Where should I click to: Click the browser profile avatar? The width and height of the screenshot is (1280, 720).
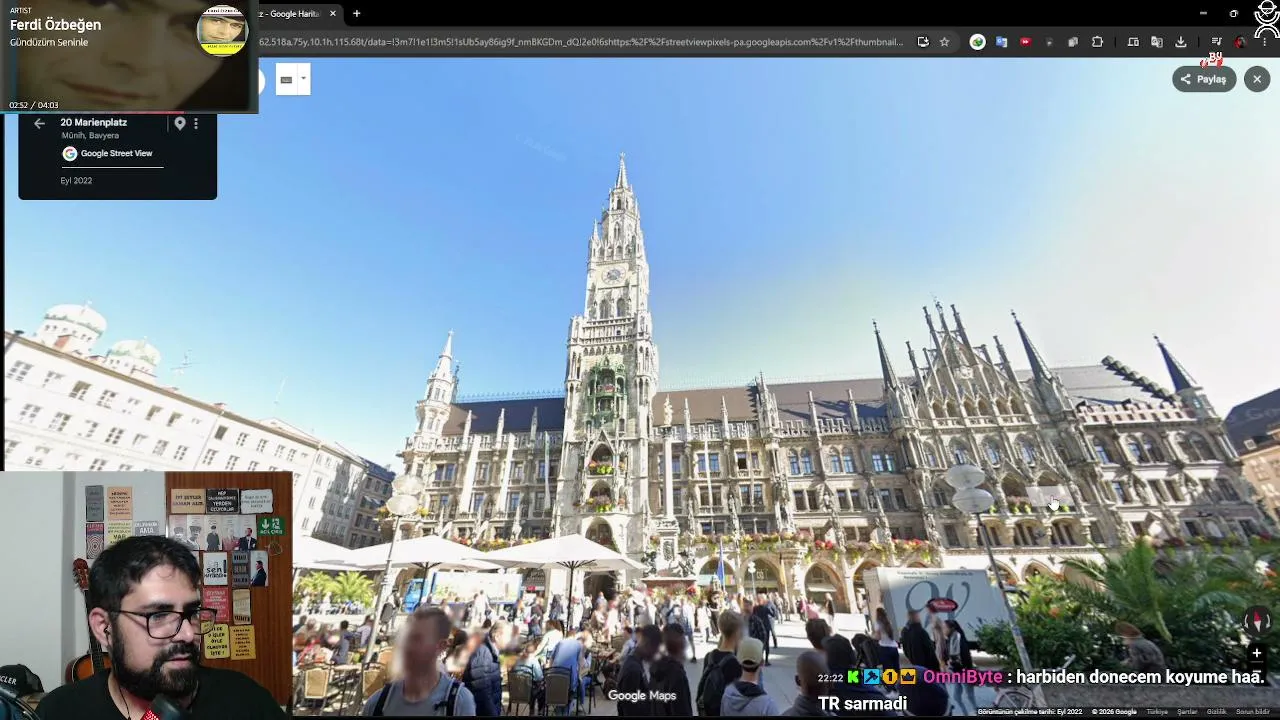click(1240, 42)
